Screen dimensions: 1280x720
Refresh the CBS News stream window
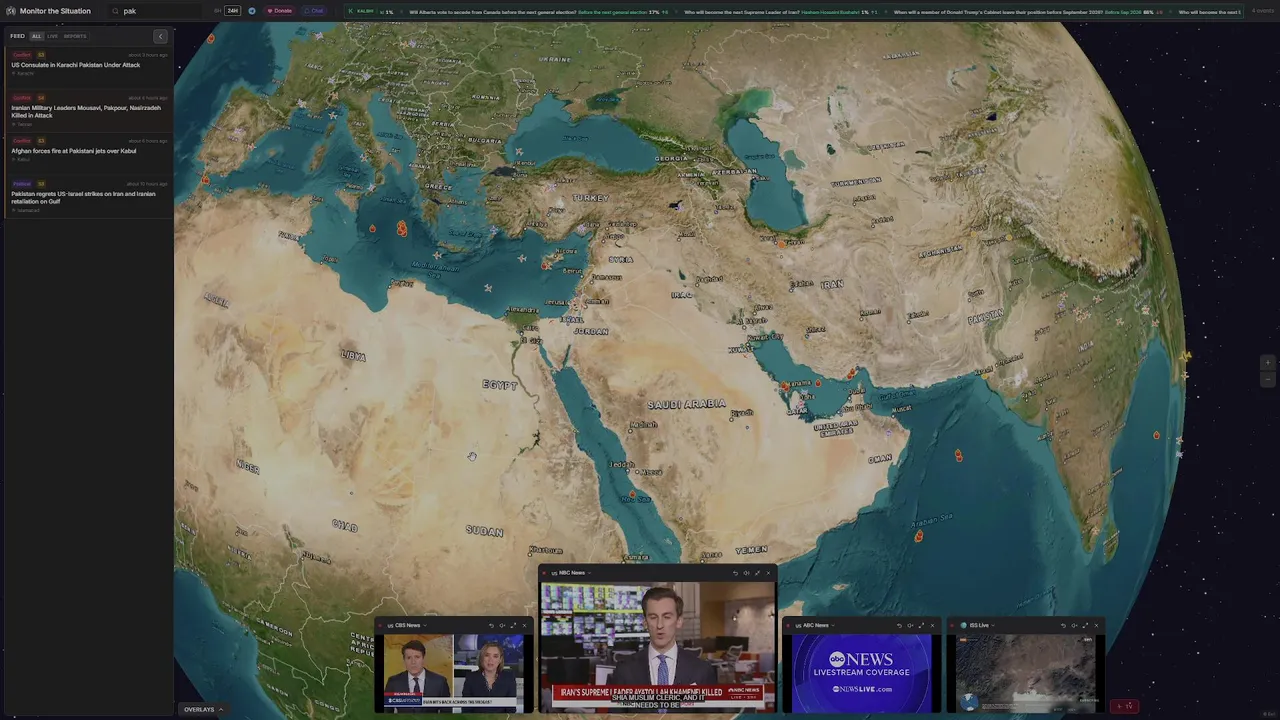pyautogui.click(x=491, y=625)
